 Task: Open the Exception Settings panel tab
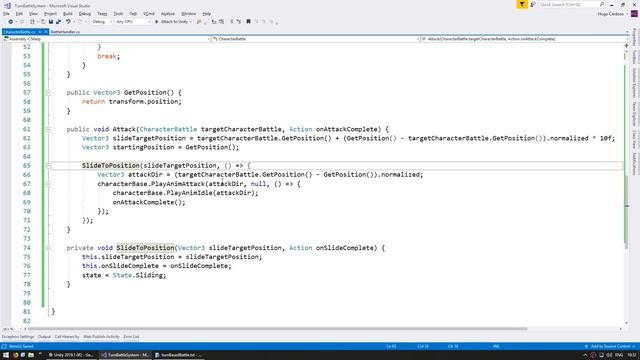pyautogui.click(x=18, y=337)
